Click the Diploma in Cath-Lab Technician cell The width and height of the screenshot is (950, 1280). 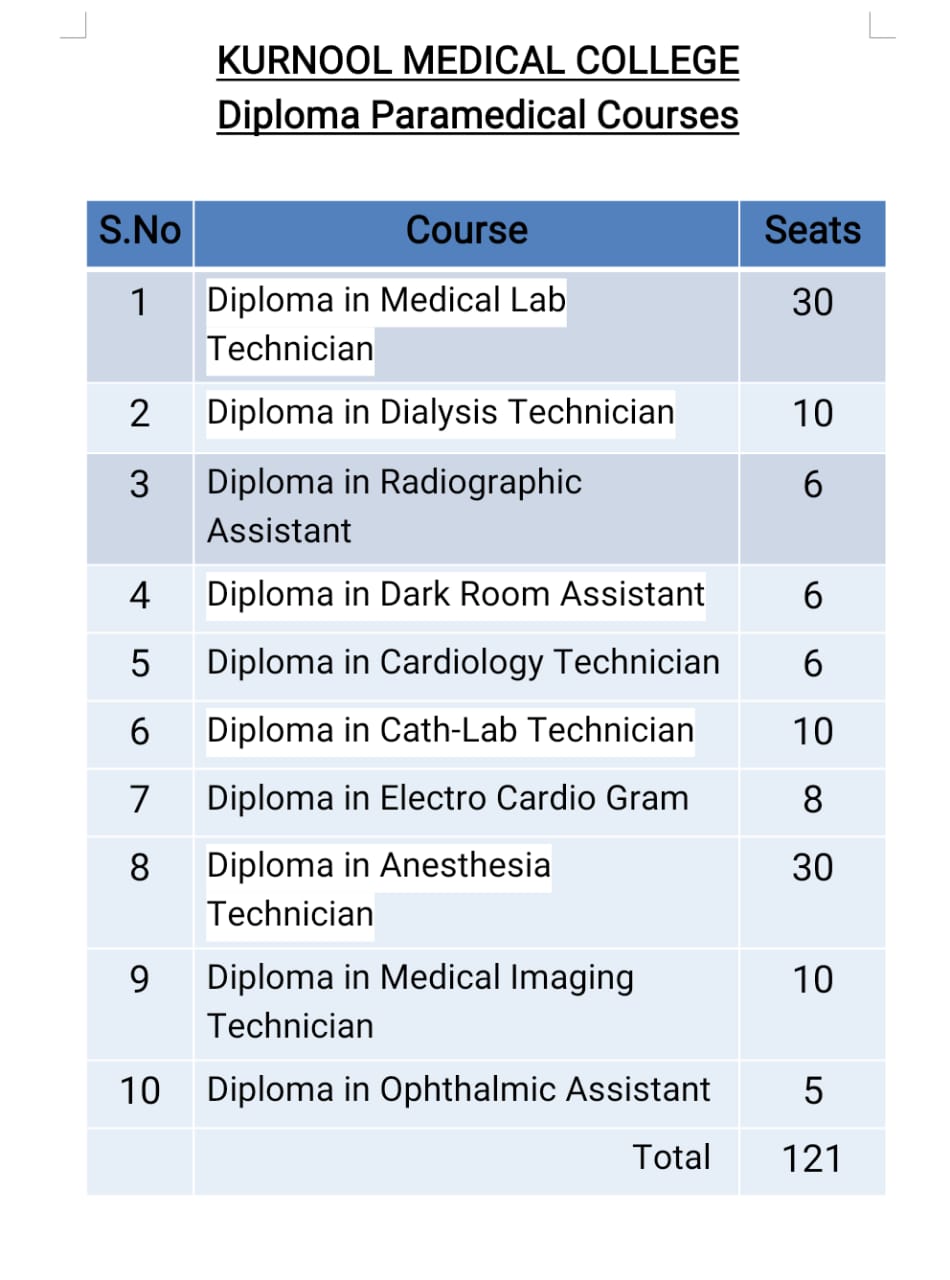click(x=450, y=731)
